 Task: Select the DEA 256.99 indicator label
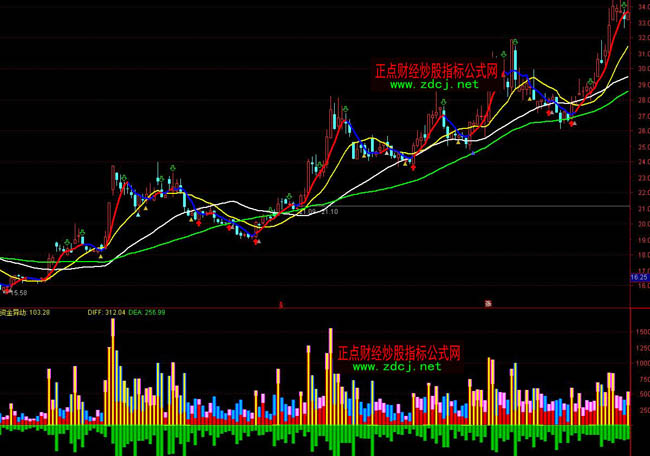click(x=149, y=313)
